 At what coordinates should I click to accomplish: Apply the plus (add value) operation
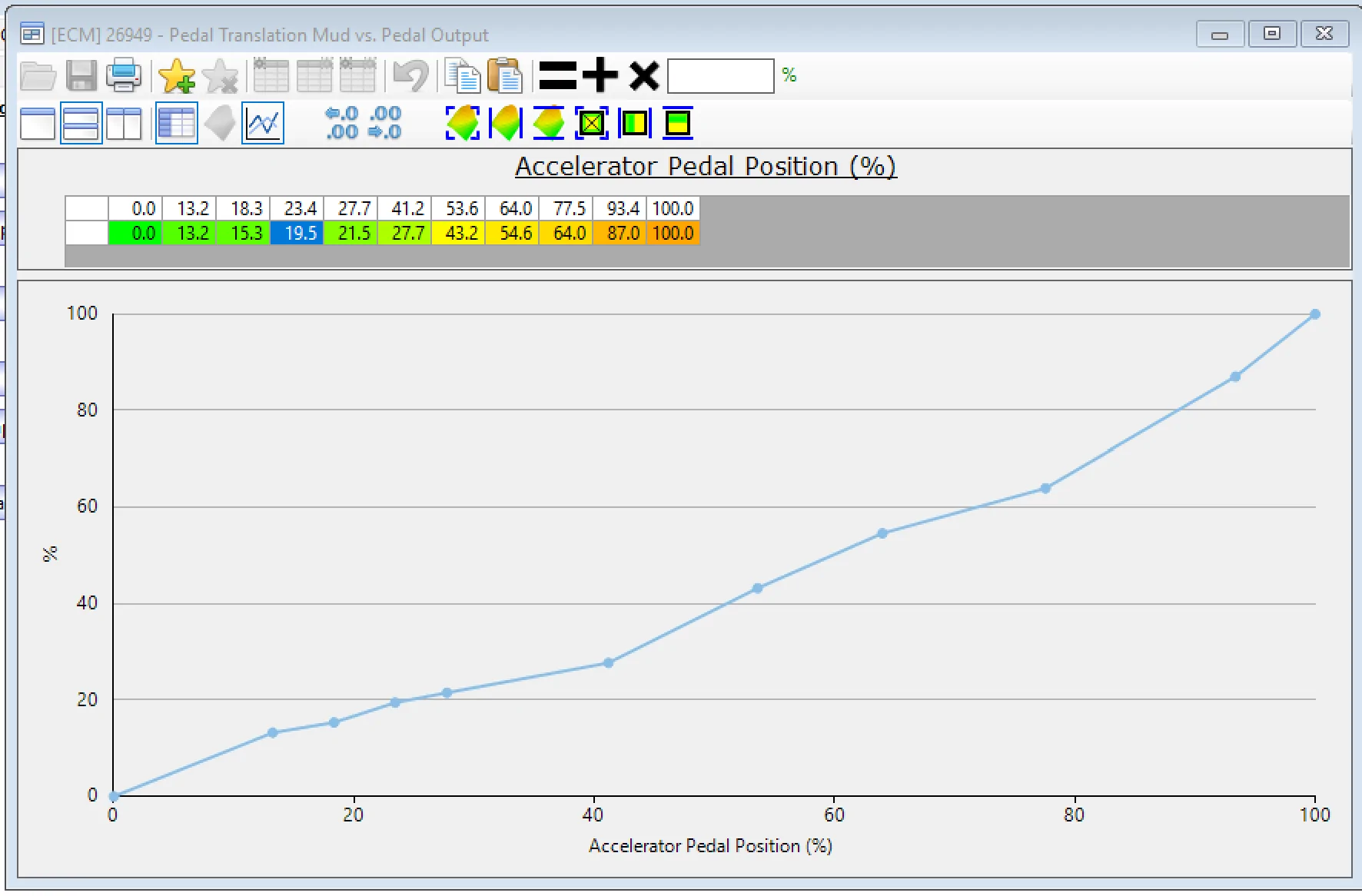pos(600,75)
